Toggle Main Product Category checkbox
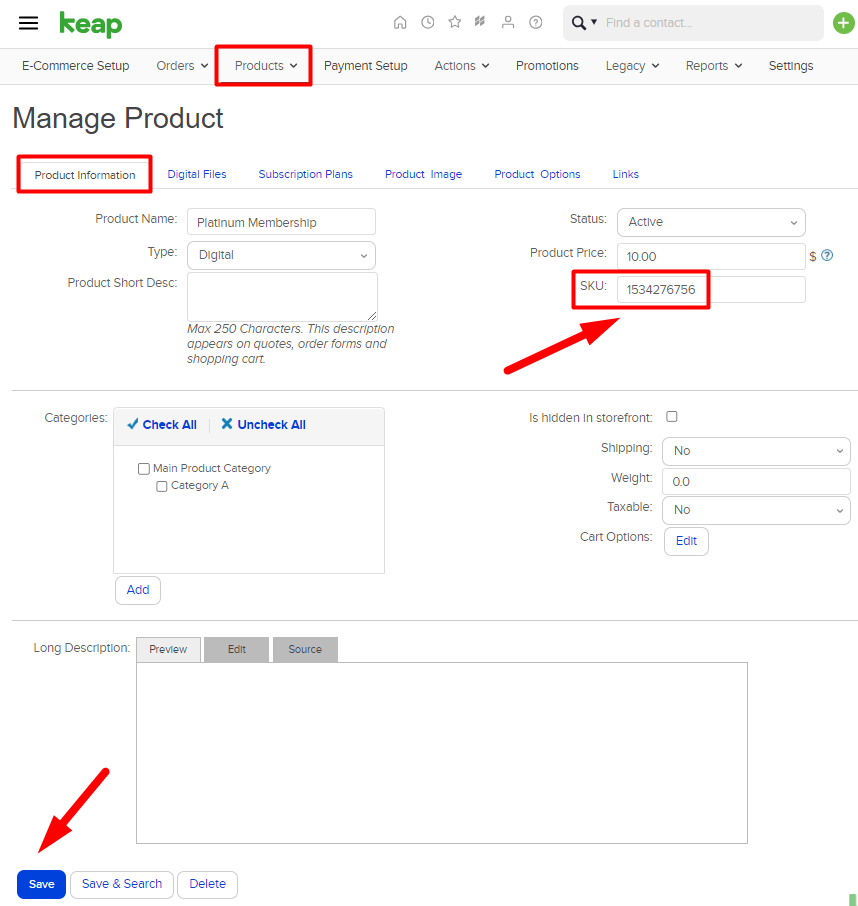858x906 pixels. coord(144,469)
